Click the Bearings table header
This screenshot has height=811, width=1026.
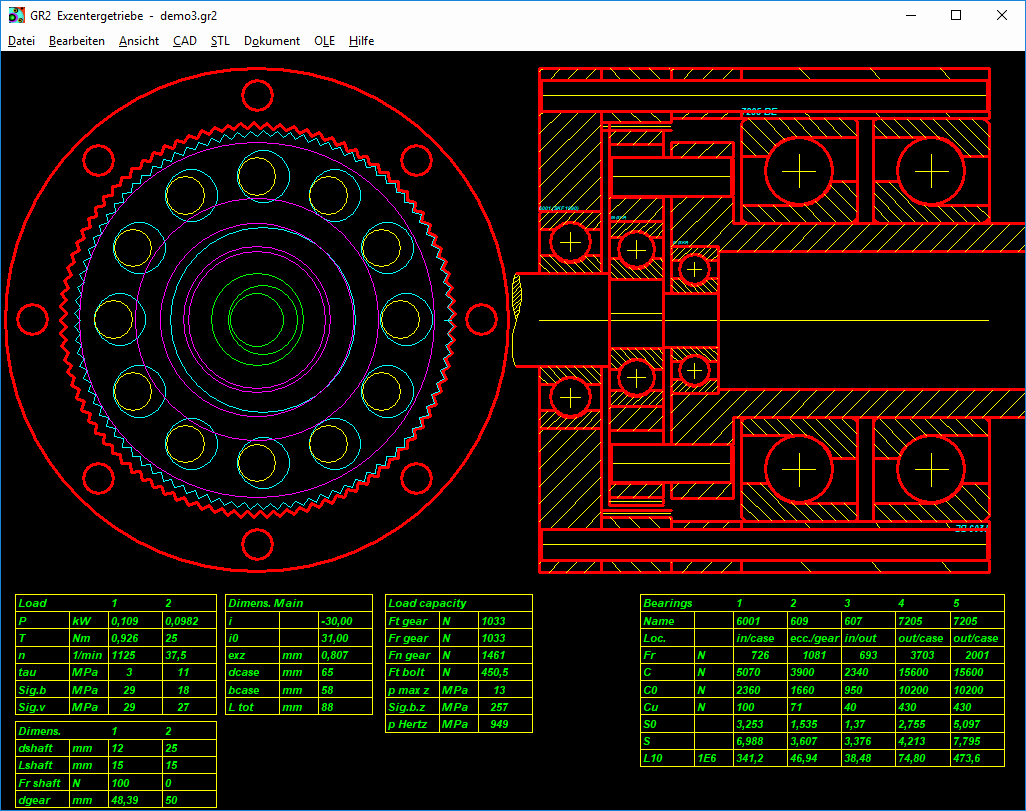tap(667, 603)
